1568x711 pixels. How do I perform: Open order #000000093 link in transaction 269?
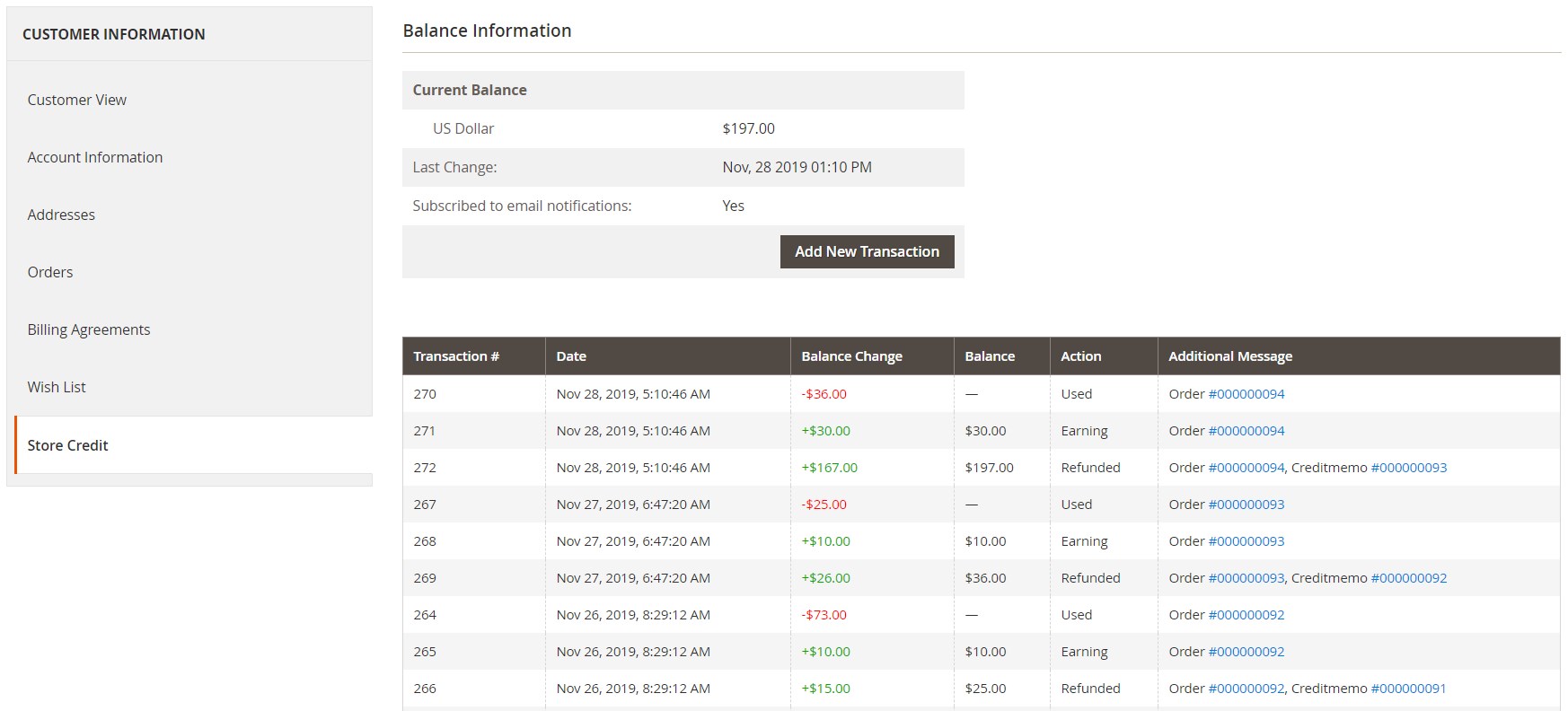tap(1246, 578)
